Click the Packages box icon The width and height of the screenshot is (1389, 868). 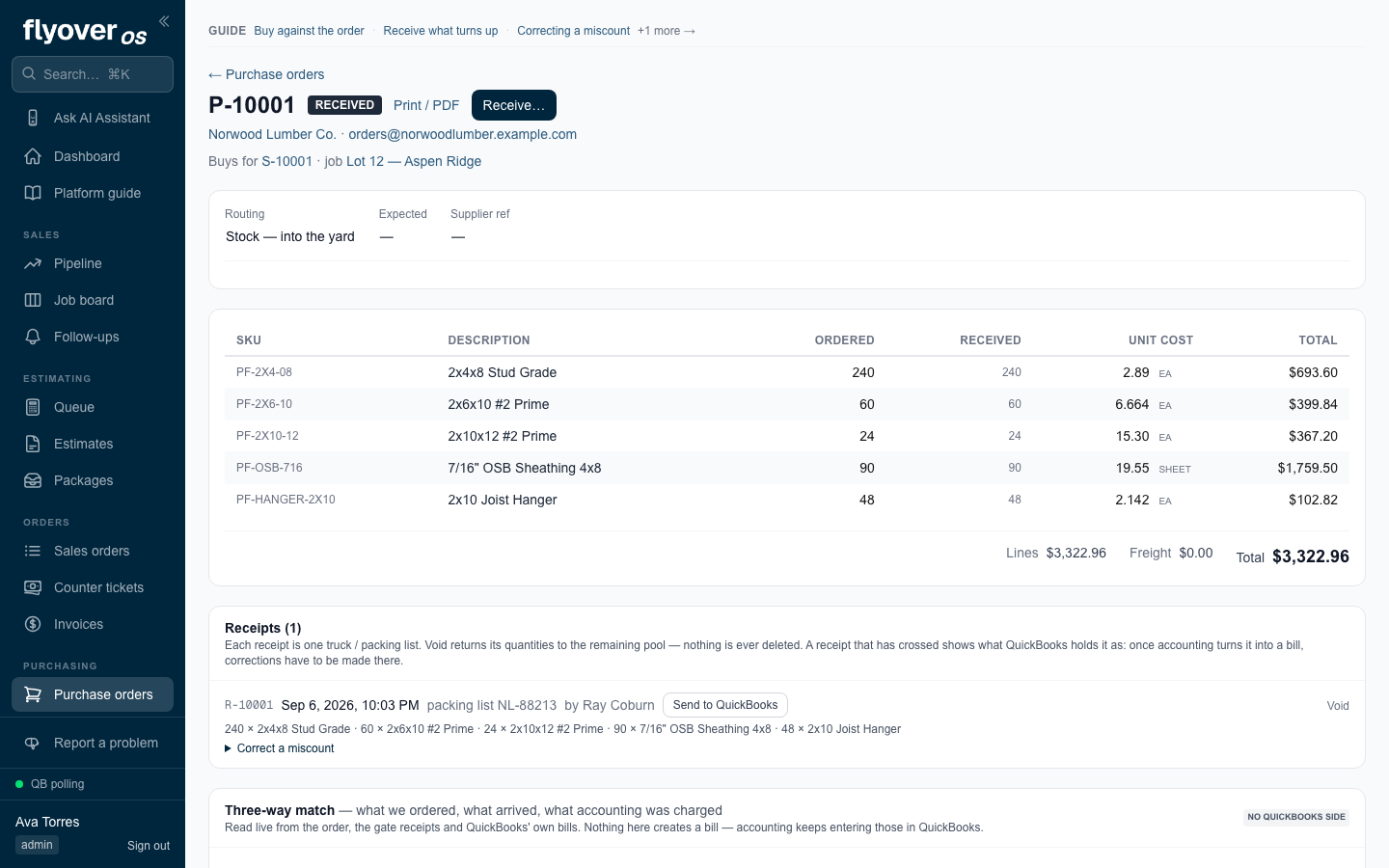(x=33, y=480)
